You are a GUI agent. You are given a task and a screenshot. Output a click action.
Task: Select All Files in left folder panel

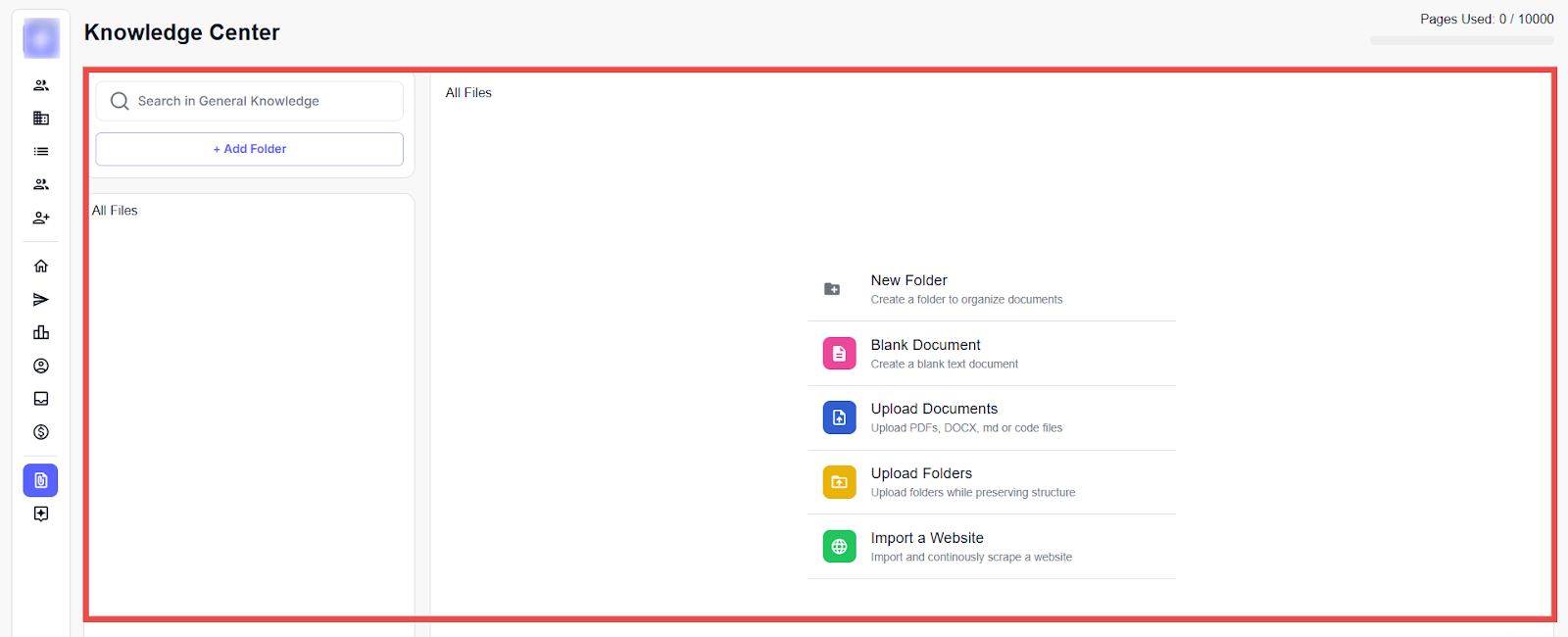point(115,211)
